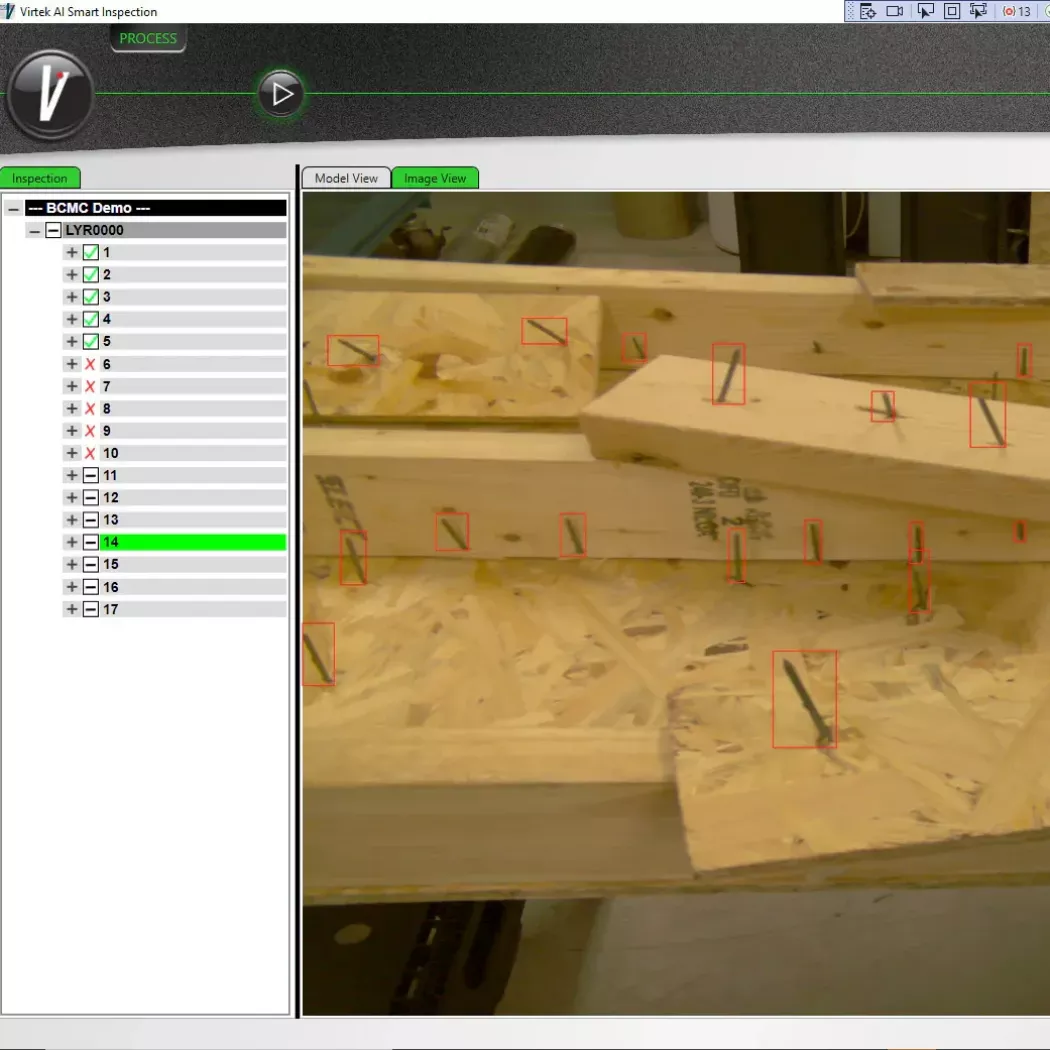The height and width of the screenshot is (1050, 1050).
Task: Select tree item 17
Action: tap(111, 609)
